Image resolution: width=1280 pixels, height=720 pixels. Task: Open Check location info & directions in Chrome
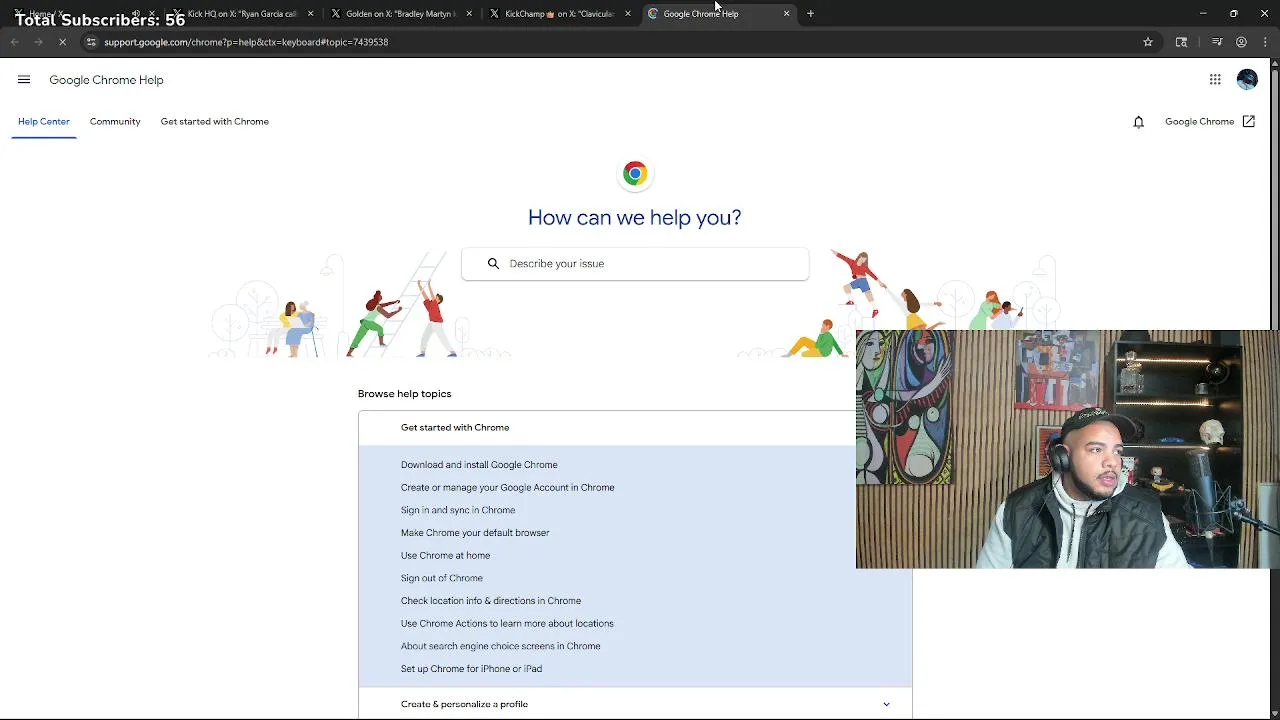pyautogui.click(x=491, y=601)
